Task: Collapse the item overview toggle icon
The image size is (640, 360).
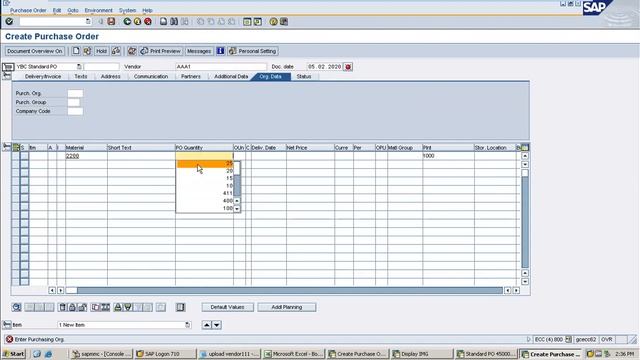Action: pos(7,147)
